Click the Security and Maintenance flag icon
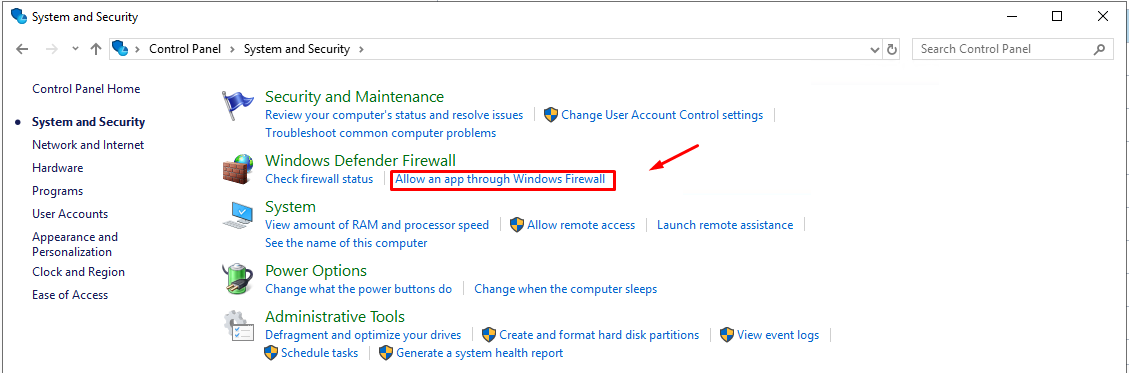The height and width of the screenshot is (373, 1129). [x=238, y=106]
